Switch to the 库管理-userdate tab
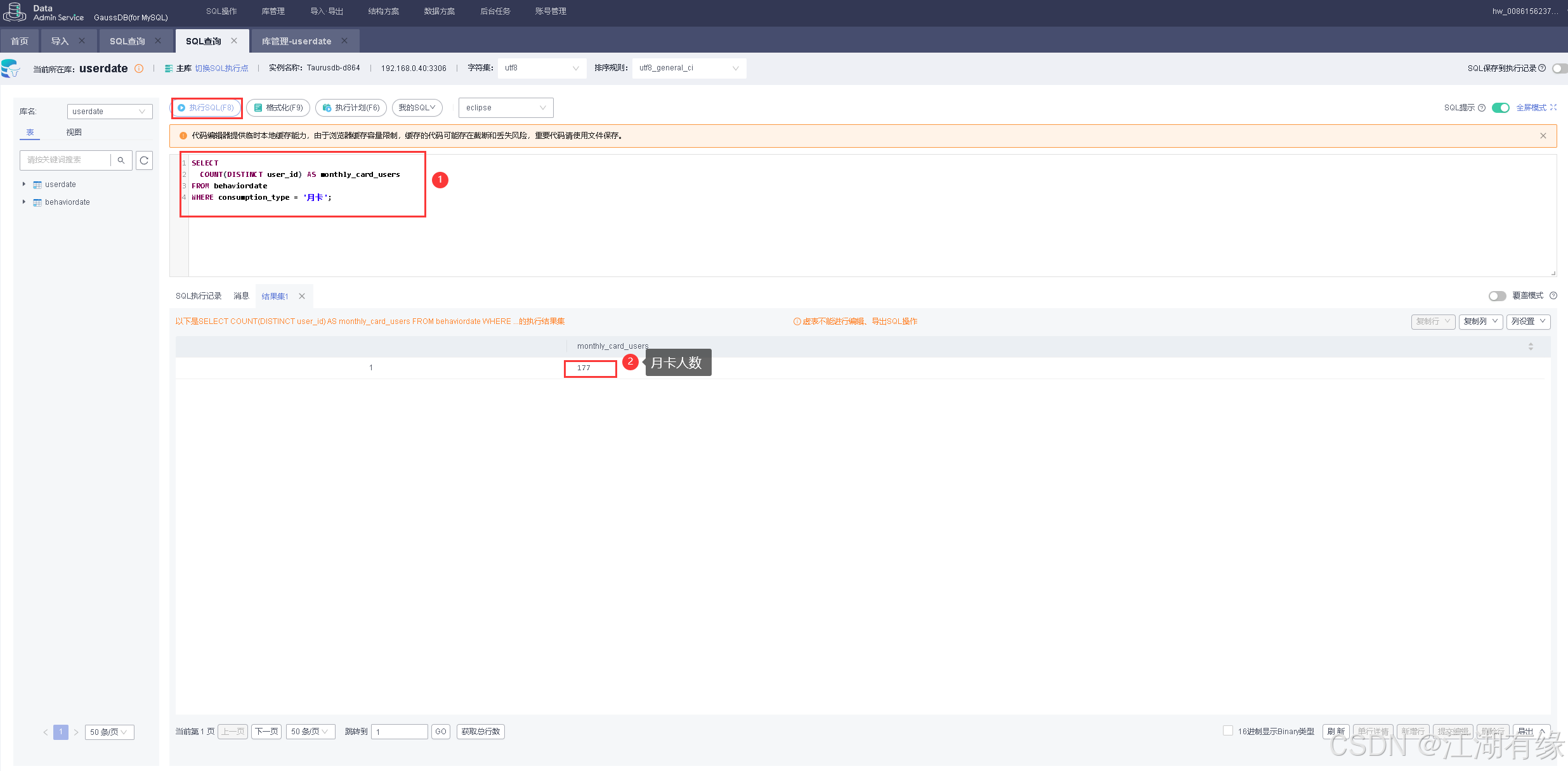This screenshot has width=1568, height=771. (x=296, y=41)
